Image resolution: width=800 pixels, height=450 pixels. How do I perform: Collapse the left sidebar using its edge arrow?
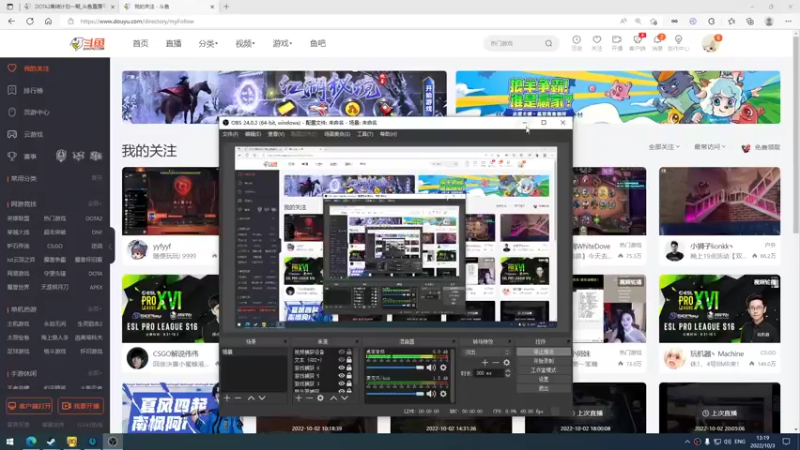(x=111, y=246)
